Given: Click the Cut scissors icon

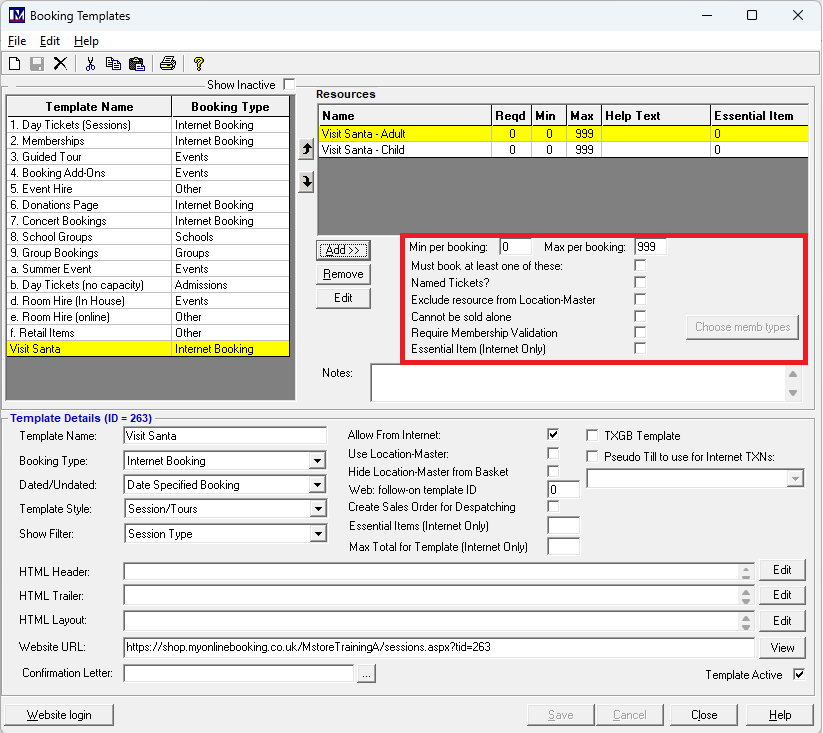Looking at the screenshot, I should [90, 64].
